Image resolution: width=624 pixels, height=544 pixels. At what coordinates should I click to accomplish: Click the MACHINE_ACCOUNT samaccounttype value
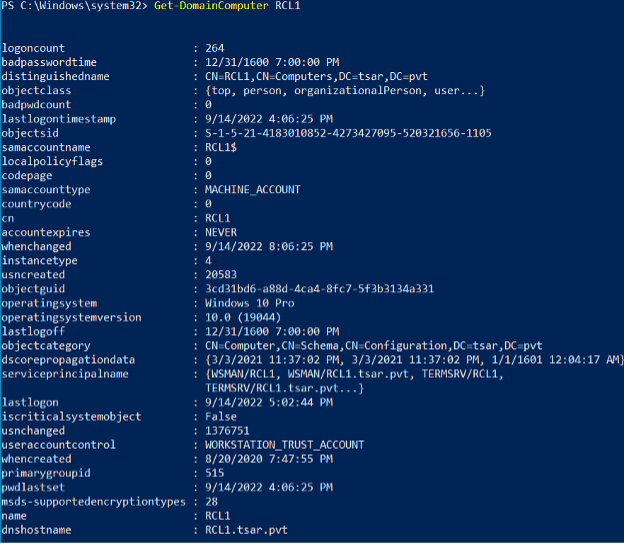coord(253,190)
